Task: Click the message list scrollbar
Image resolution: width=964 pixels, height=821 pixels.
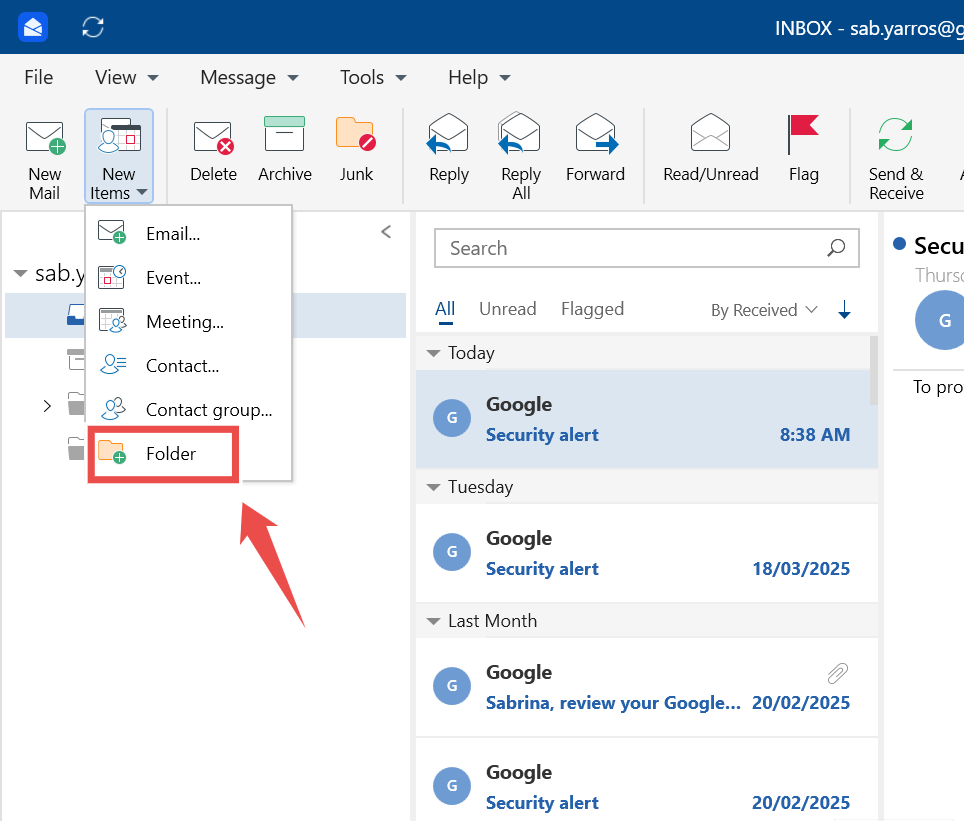Action: pyautogui.click(x=874, y=371)
